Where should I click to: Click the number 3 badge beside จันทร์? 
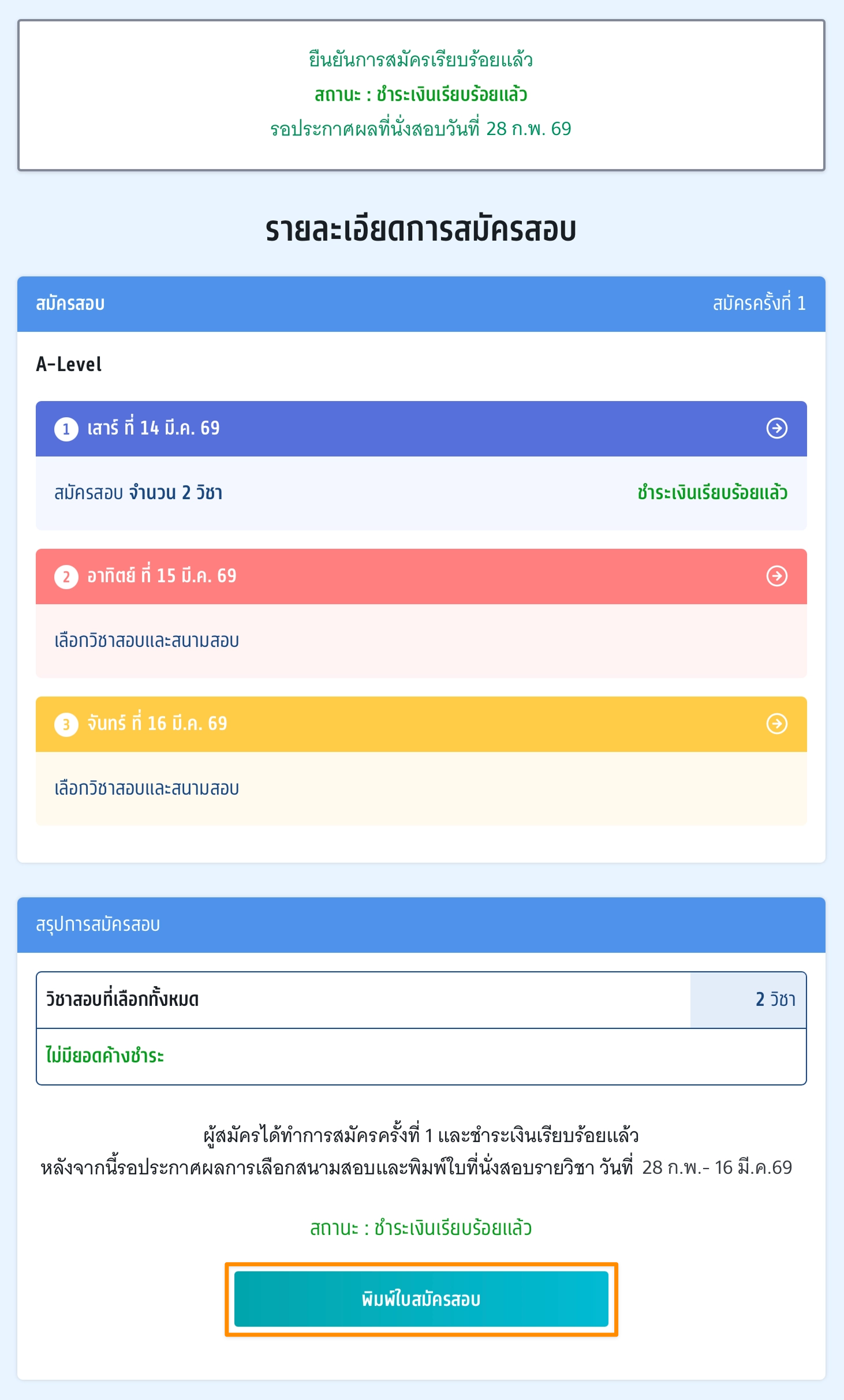[66, 724]
